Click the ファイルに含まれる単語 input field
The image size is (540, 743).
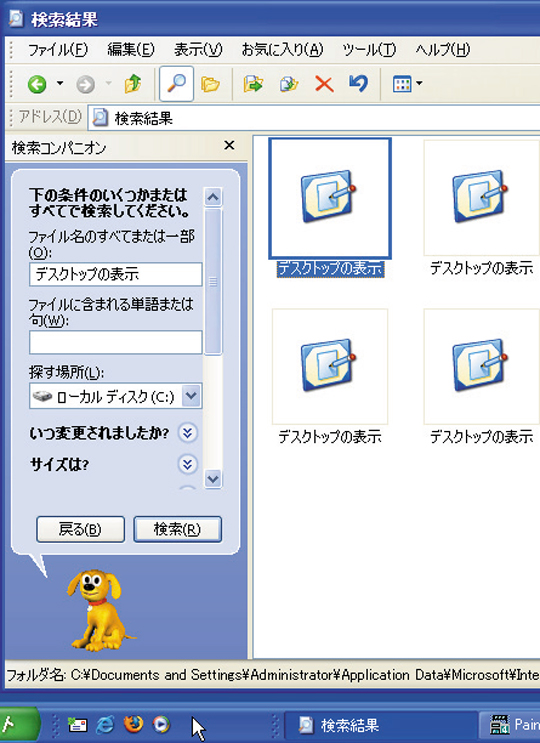click(x=116, y=342)
